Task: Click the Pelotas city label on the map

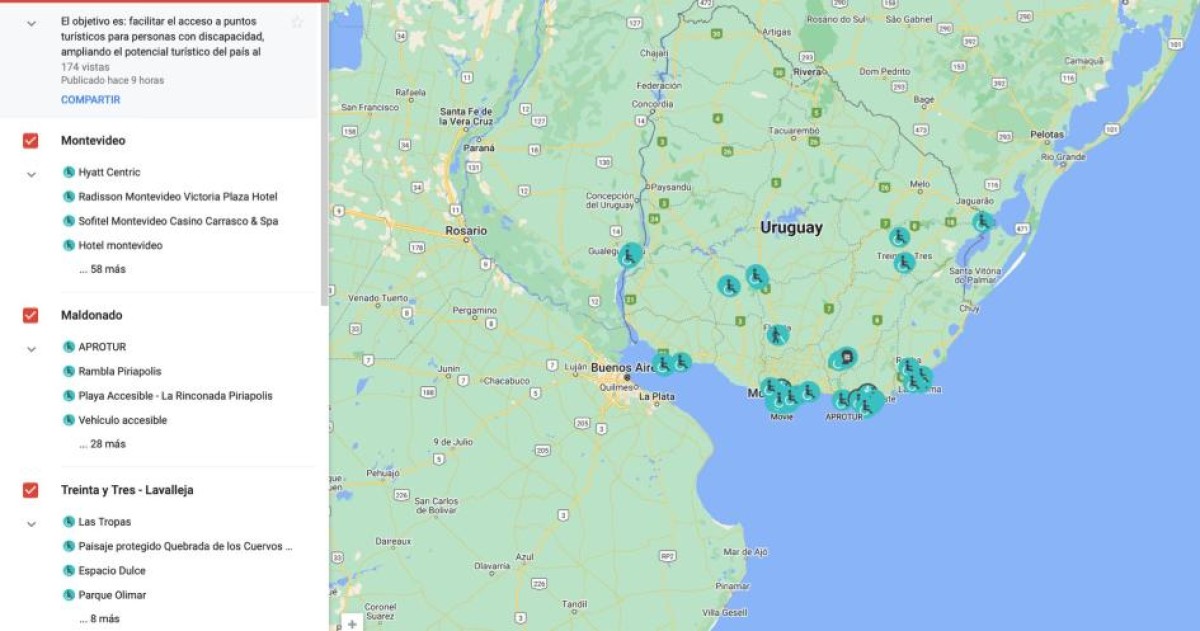Action: click(x=1047, y=133)
